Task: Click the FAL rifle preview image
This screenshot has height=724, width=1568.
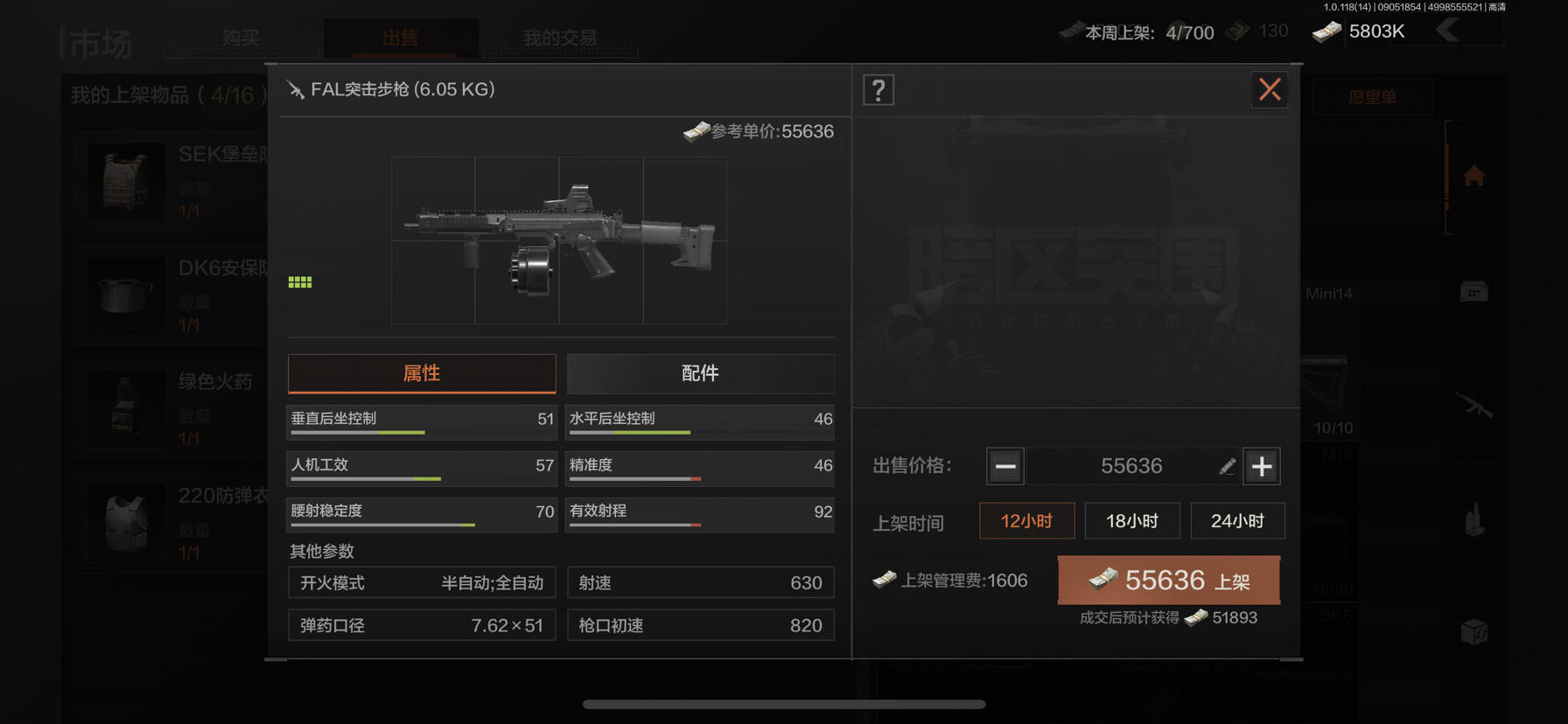Action: tap(558, 240)
